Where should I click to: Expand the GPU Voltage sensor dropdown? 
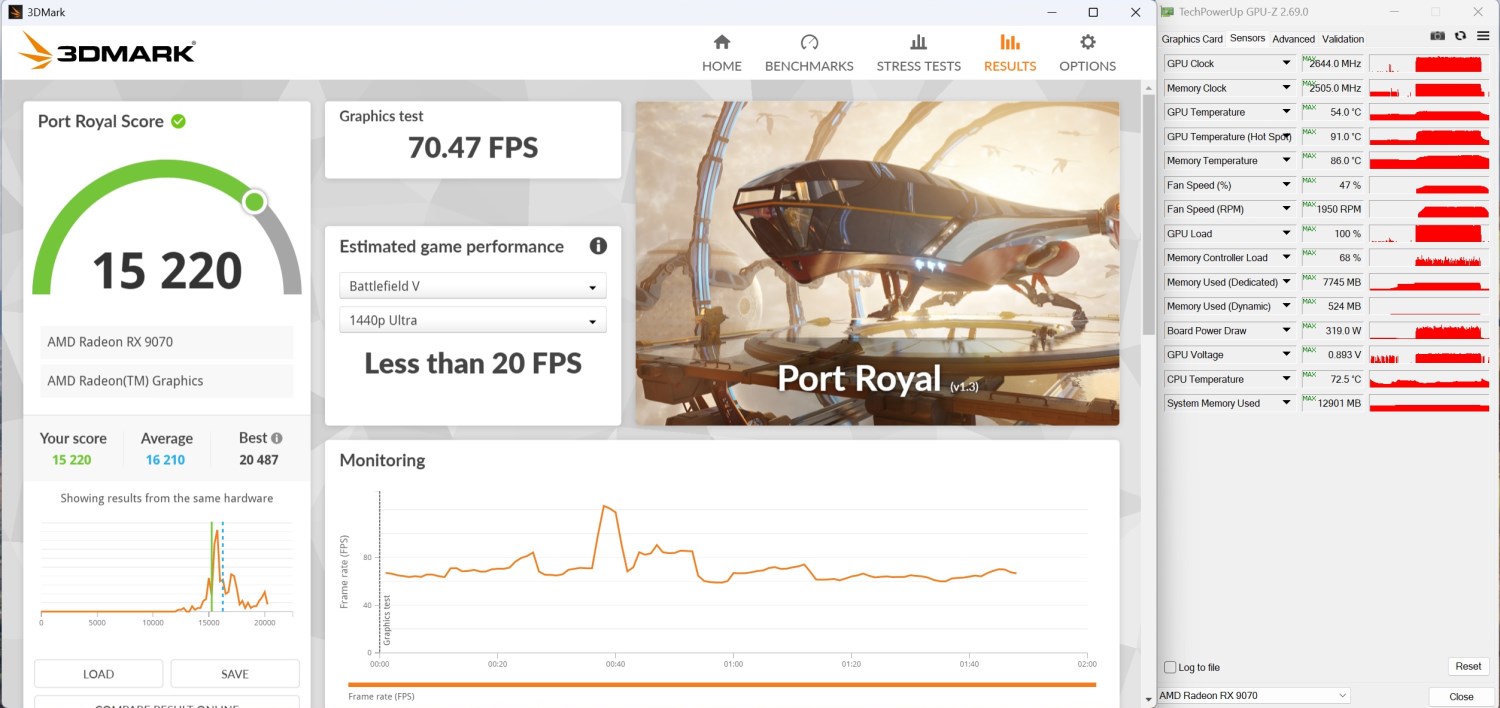1287,355
